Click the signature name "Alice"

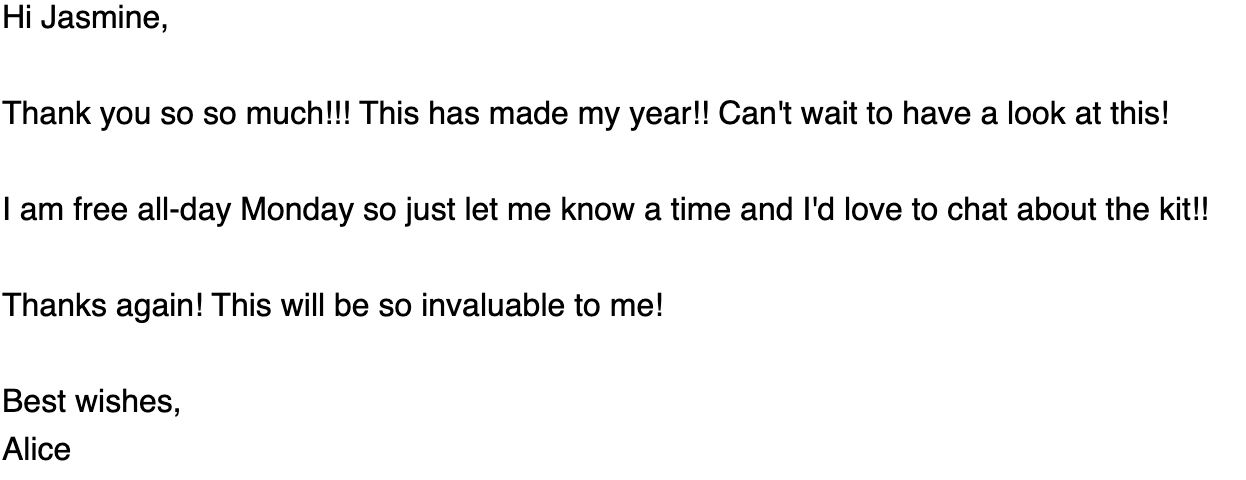(x=37, y=450)
